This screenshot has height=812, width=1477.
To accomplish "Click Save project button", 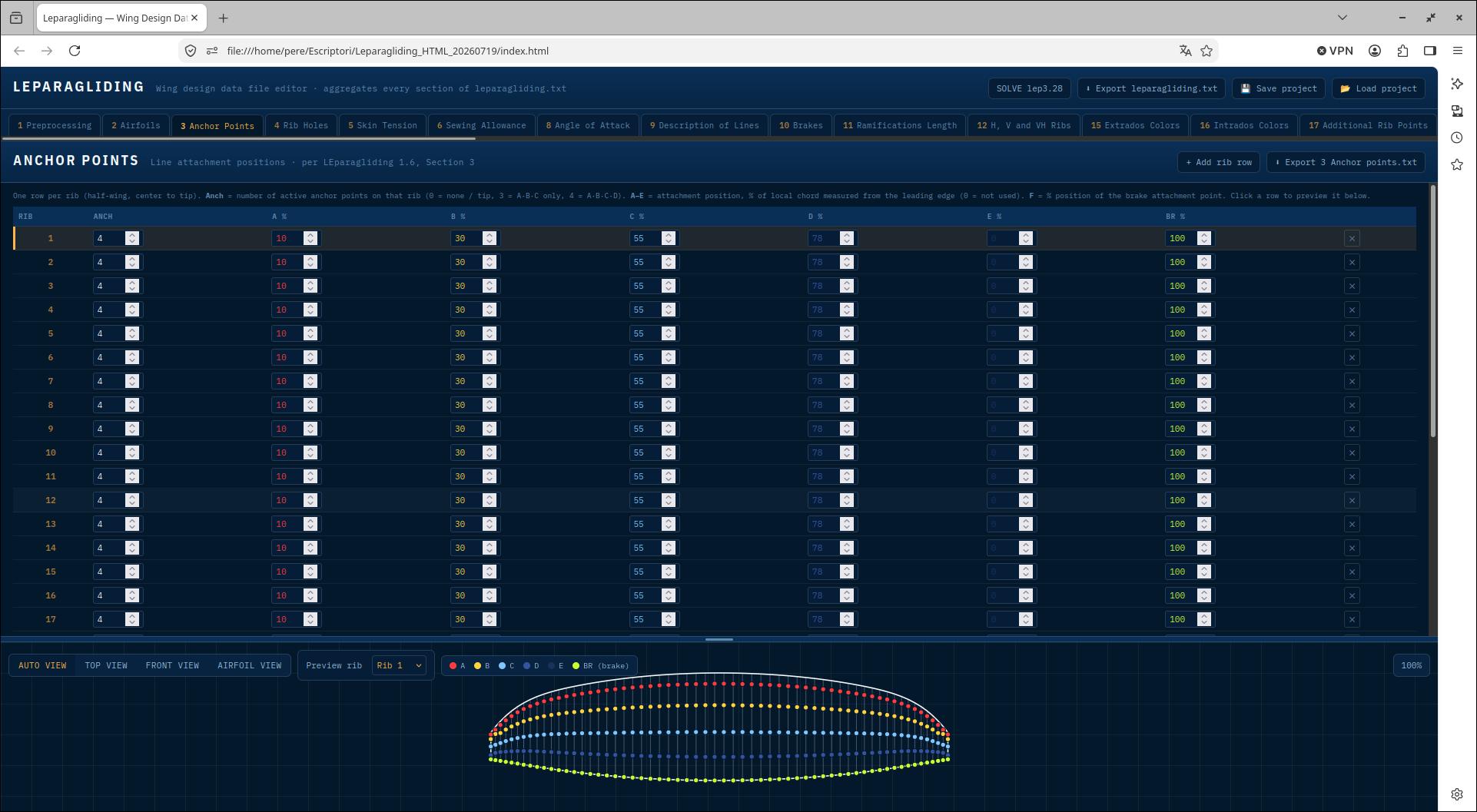I will point(1279,88).
